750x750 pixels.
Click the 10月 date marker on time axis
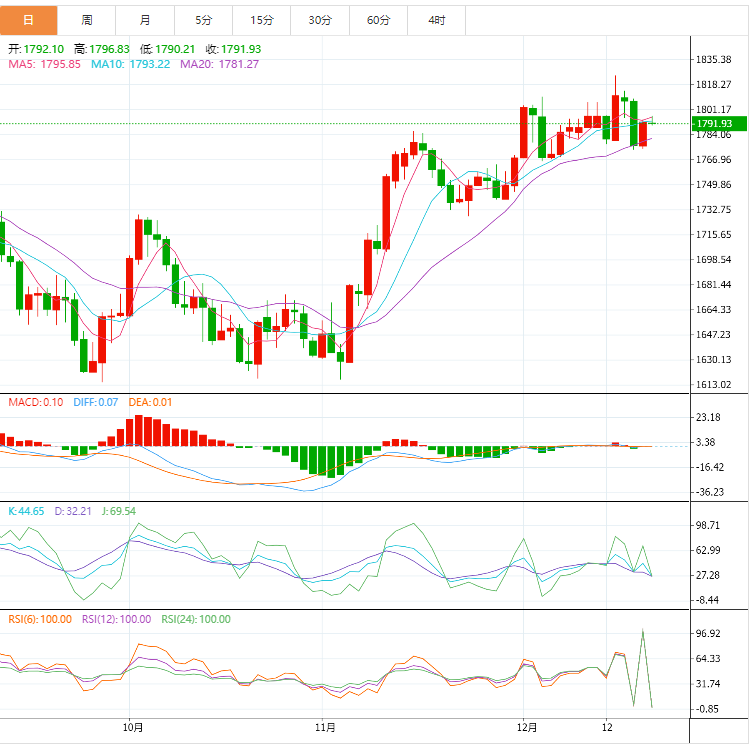[131, 727]
